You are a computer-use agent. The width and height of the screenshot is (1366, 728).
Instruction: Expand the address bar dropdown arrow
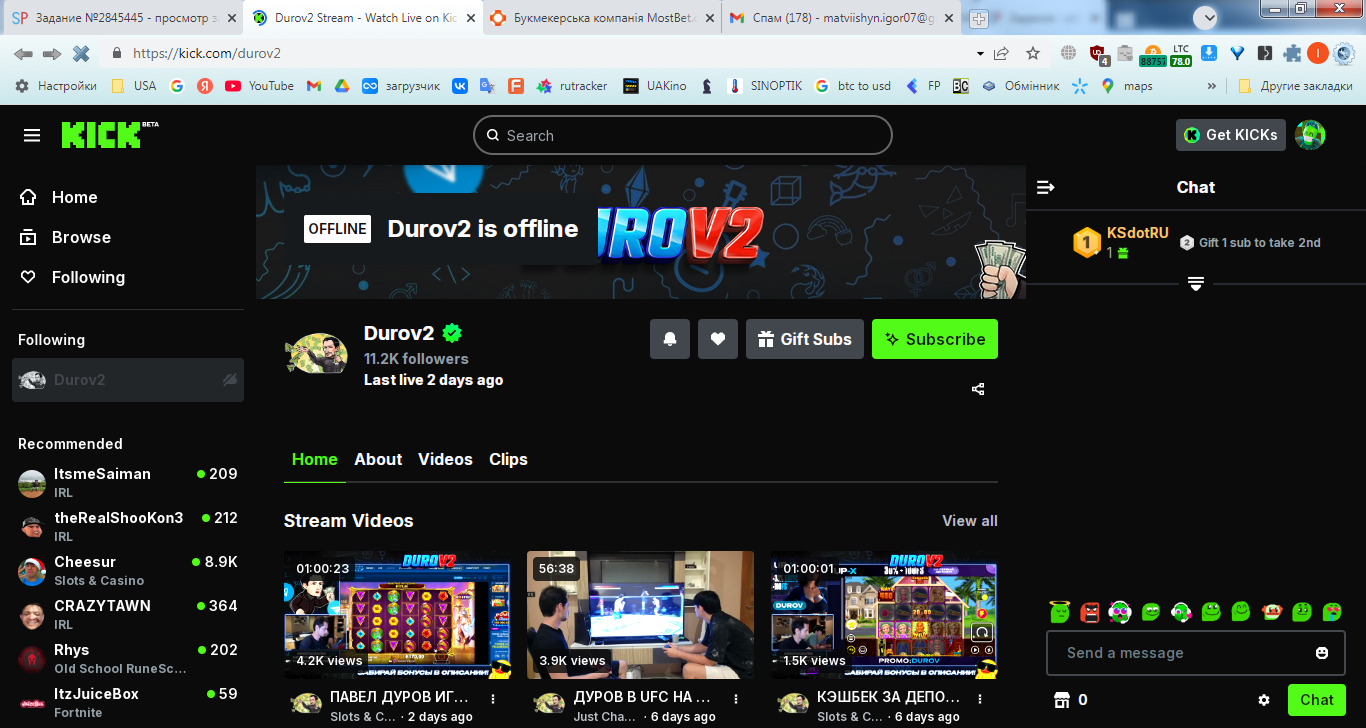[979, 54]
